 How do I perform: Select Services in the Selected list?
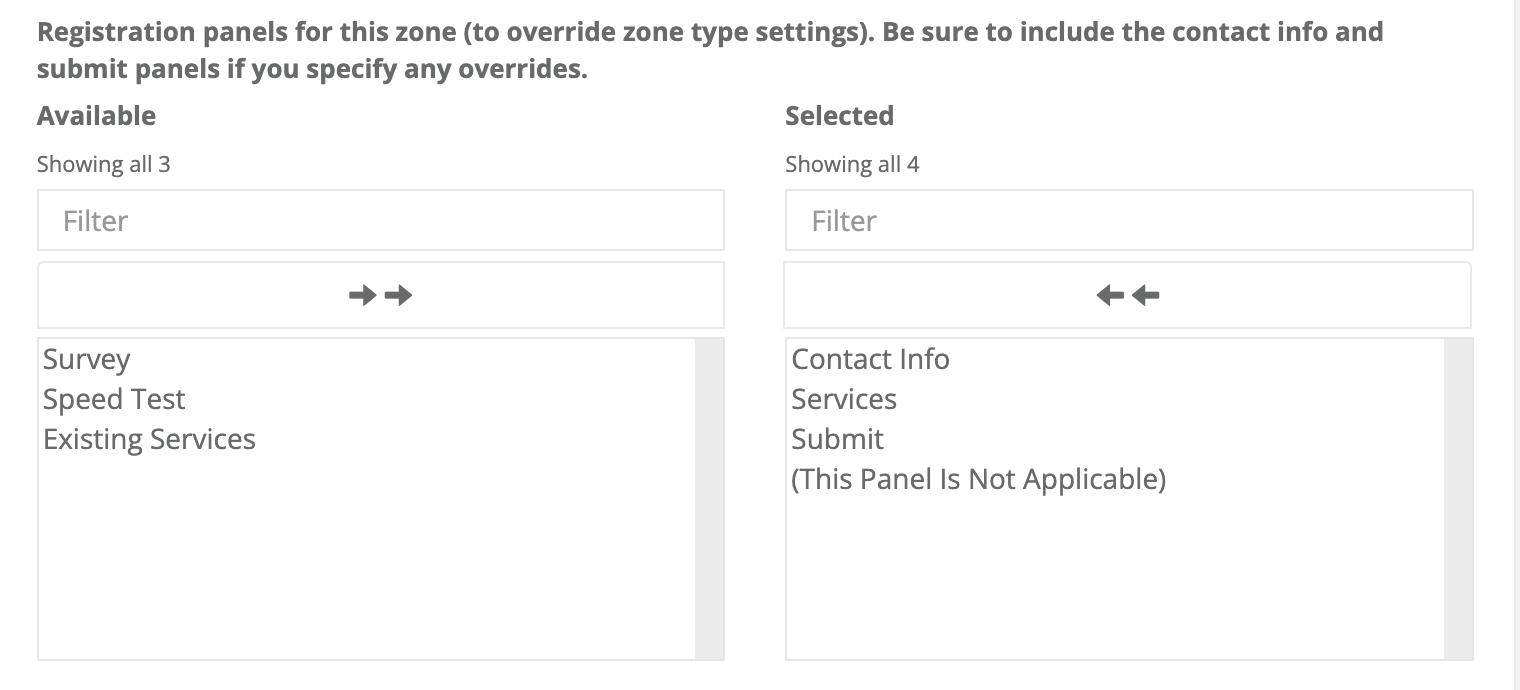click(x=843, y=399)
